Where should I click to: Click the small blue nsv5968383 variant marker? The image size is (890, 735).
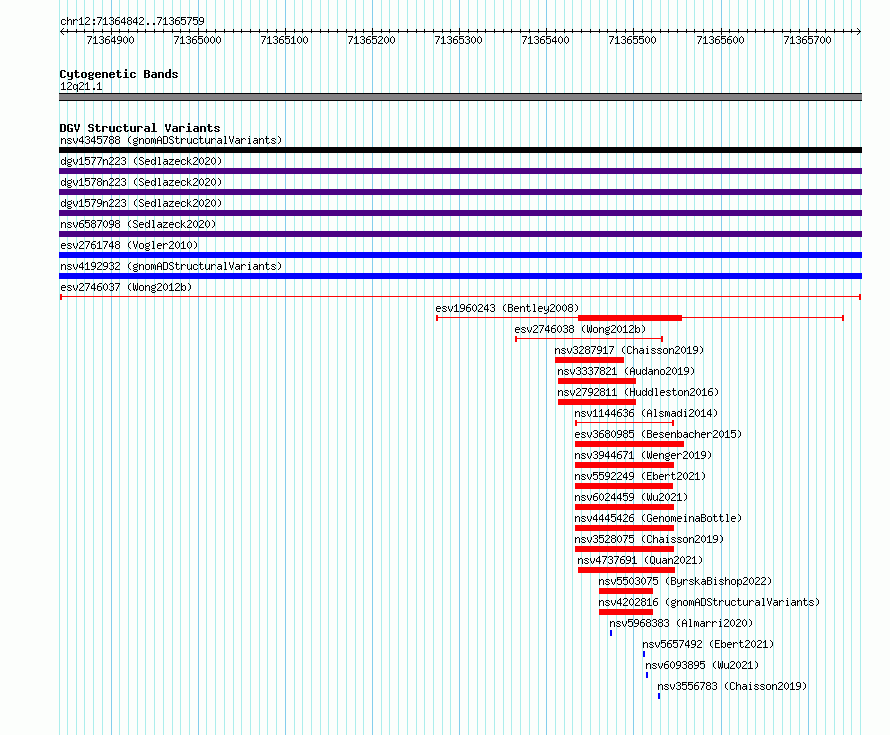(x=611, y=633)
